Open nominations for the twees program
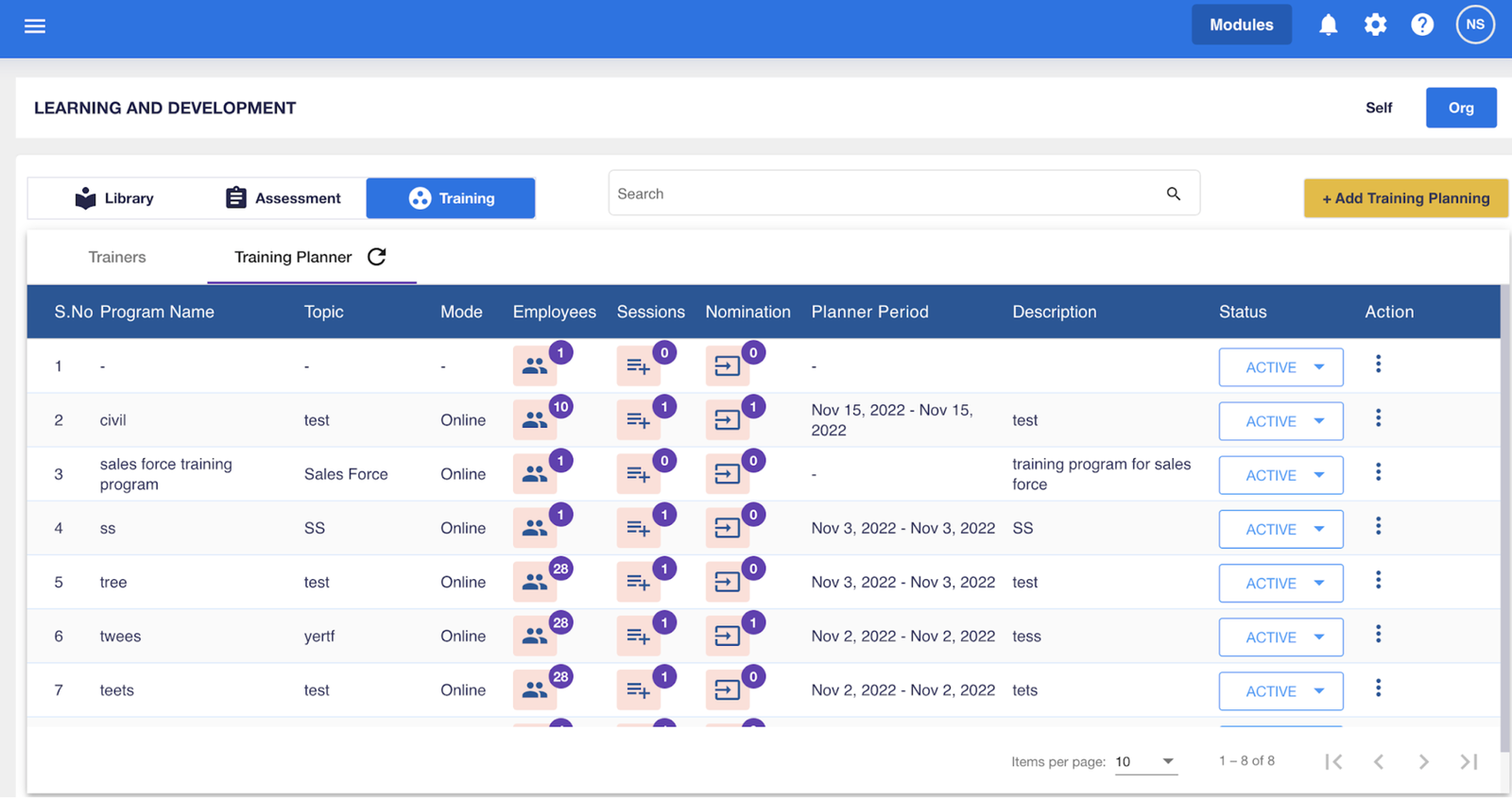Screen dimensions: 1512x799 click(727, 637)
